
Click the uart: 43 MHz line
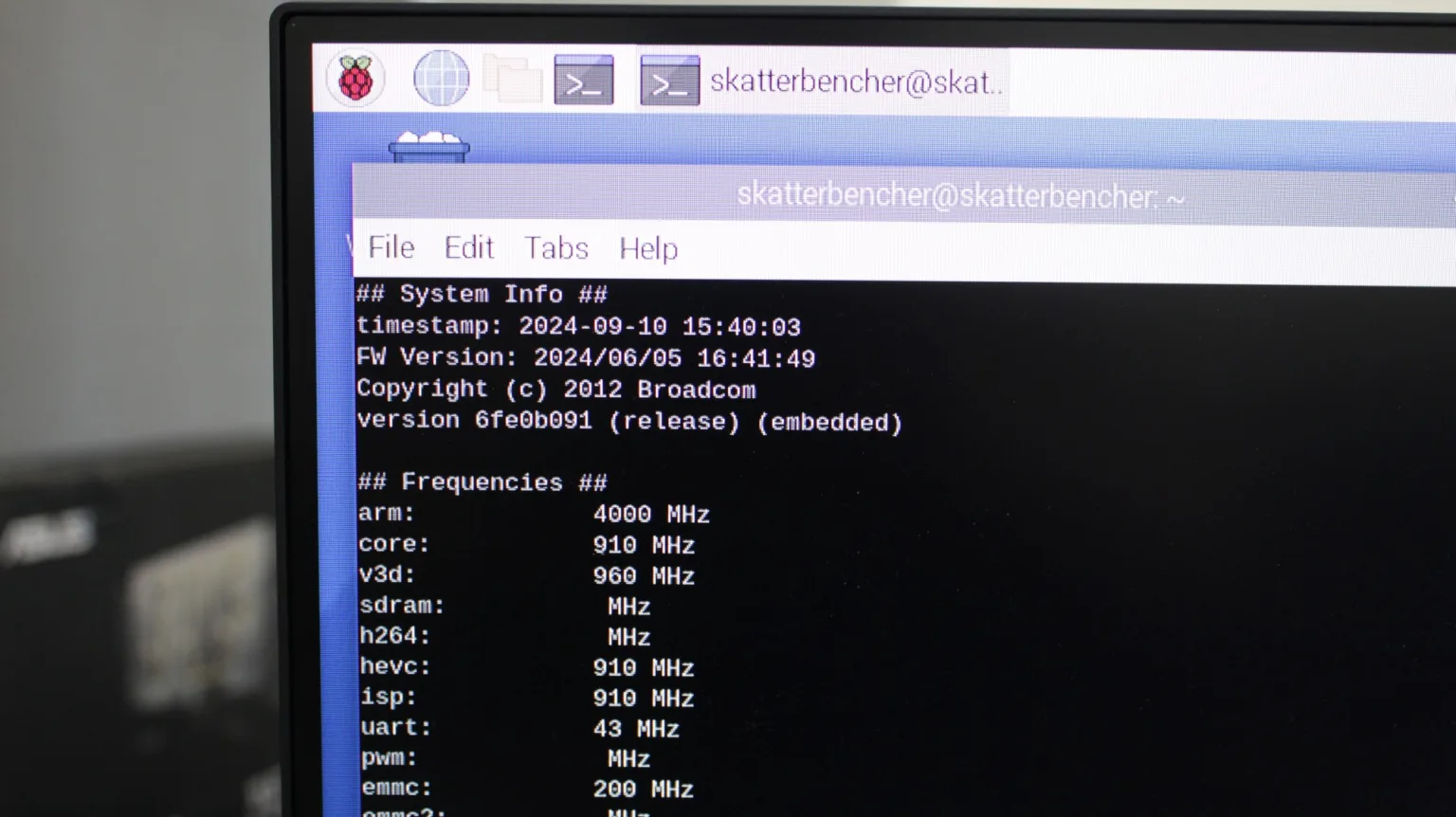[519, 728]
